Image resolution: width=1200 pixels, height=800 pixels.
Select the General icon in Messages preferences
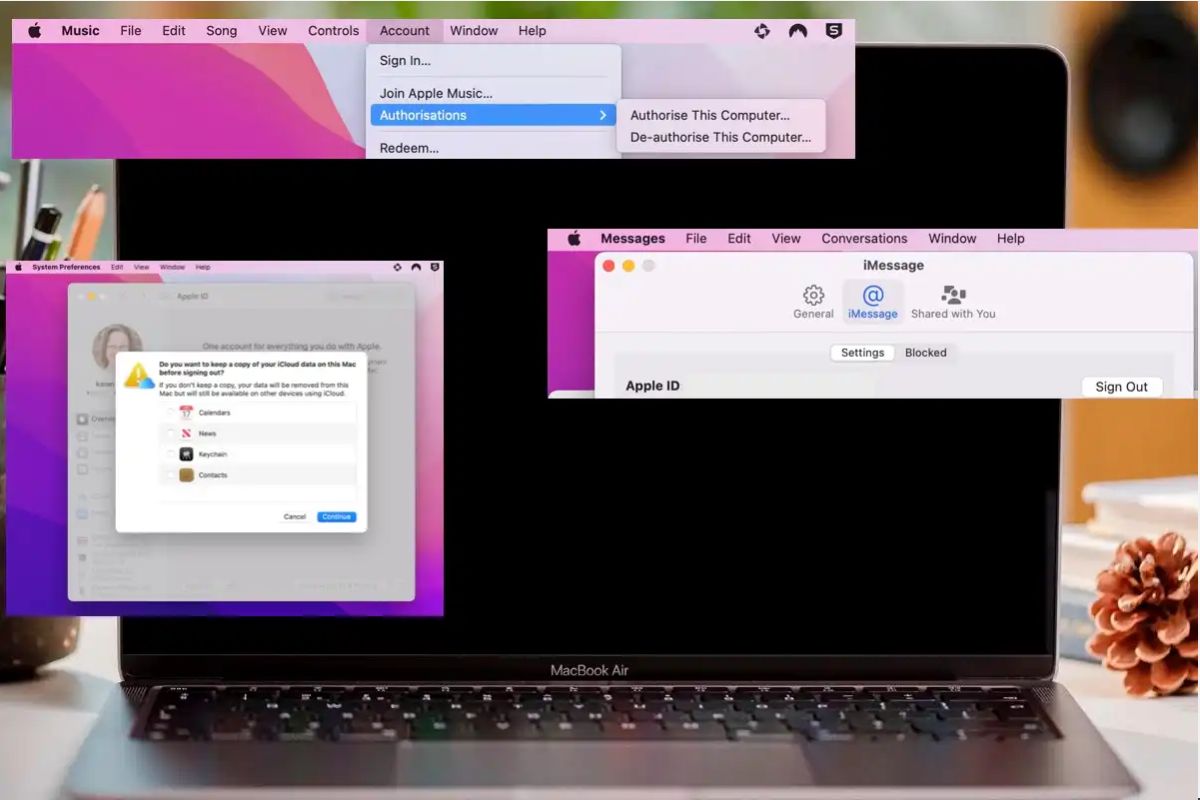click(813, 300)
